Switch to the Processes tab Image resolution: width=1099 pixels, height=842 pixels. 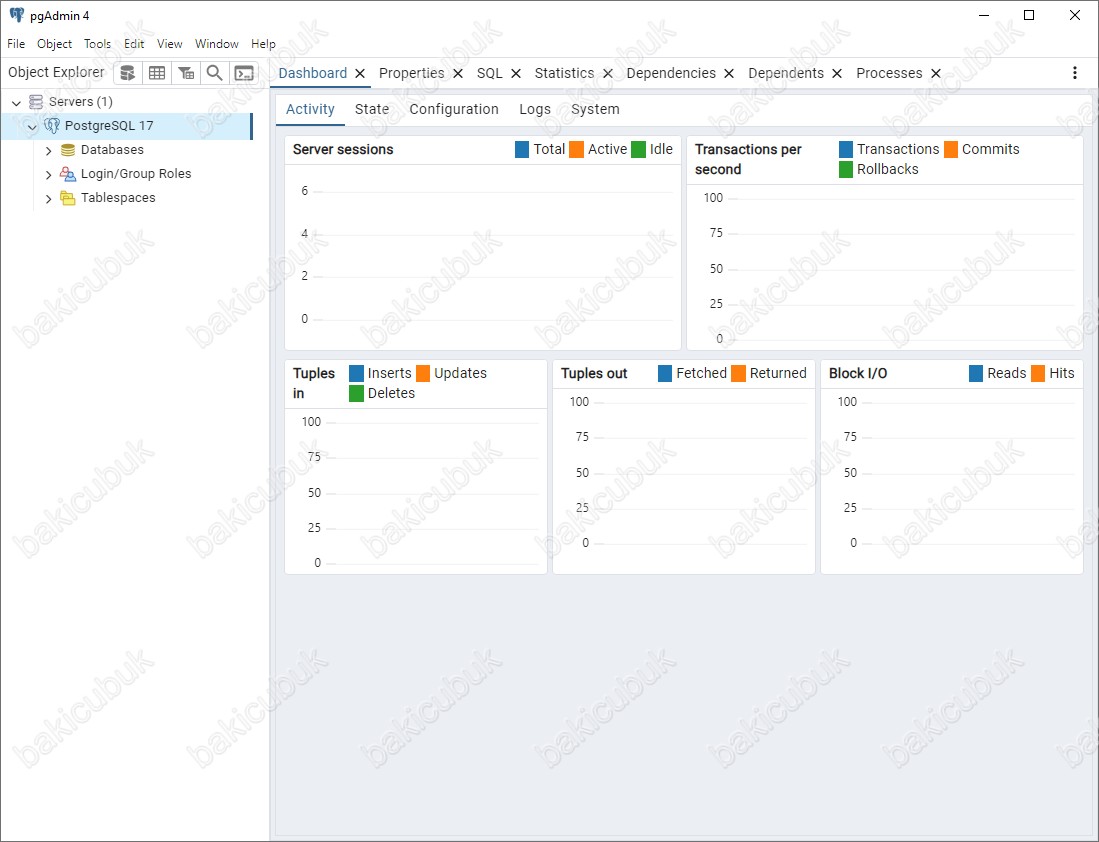889,73
